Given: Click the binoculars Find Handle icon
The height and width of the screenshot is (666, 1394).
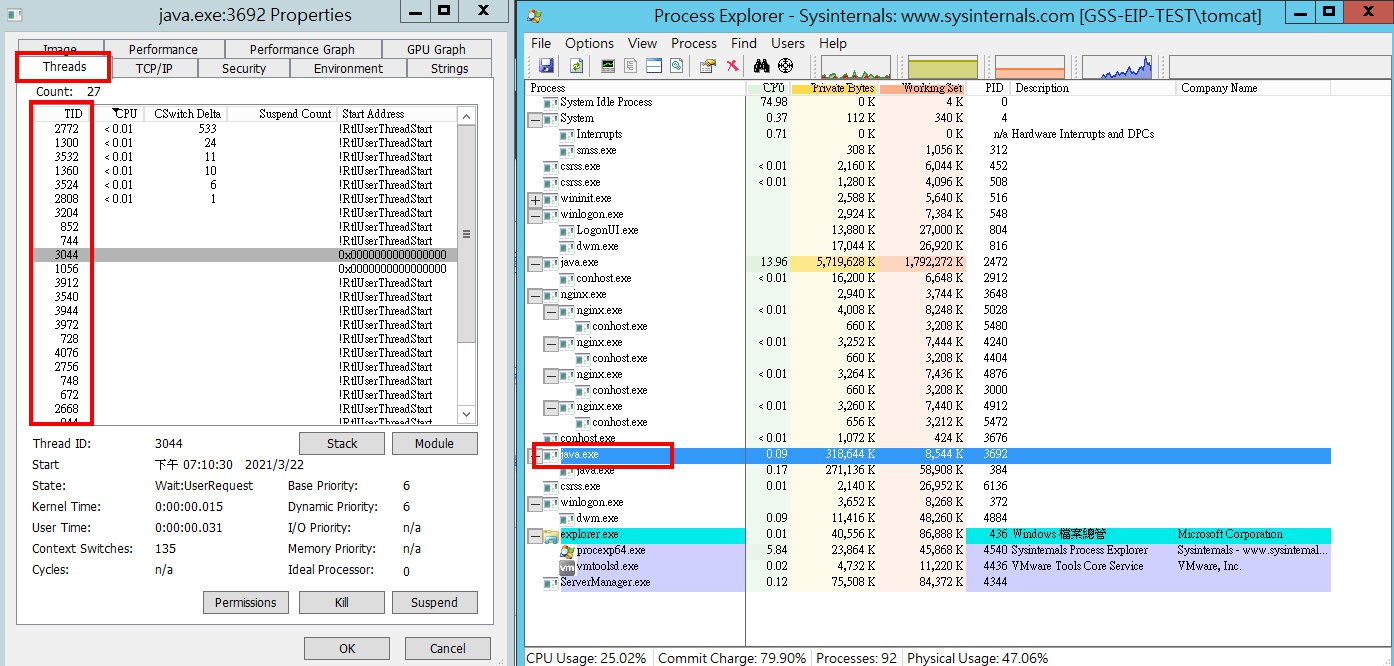Looking at the screenshot, I should click(761, 66).
